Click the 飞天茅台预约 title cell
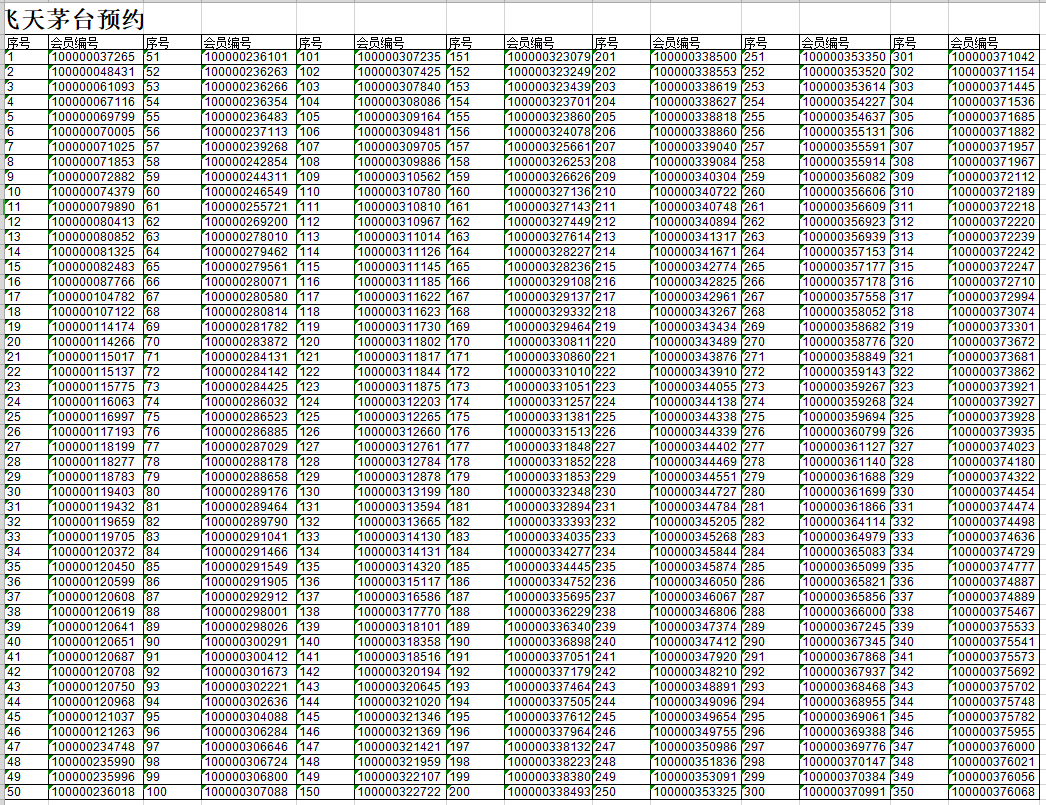 pos(75,17)
